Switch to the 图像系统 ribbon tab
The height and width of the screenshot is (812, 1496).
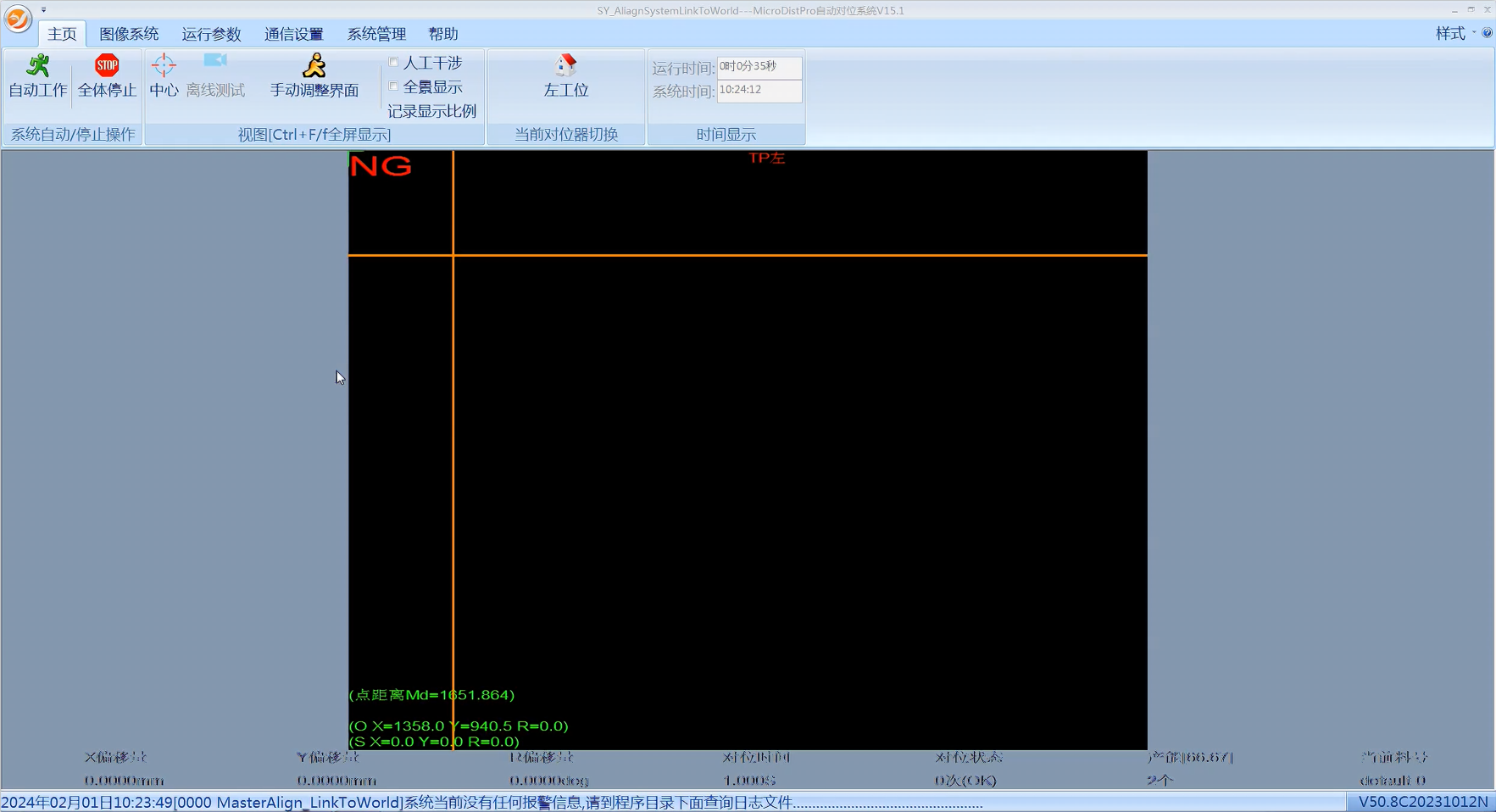[129, 34]
